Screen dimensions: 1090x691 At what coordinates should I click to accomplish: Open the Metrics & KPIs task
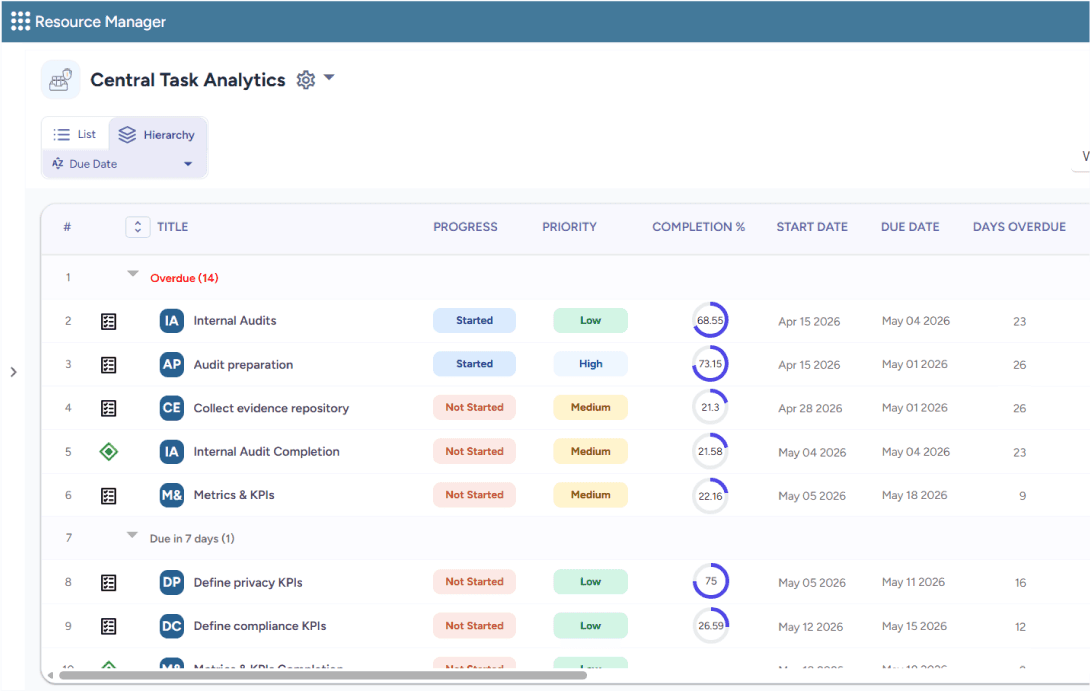tap(234, 495)
